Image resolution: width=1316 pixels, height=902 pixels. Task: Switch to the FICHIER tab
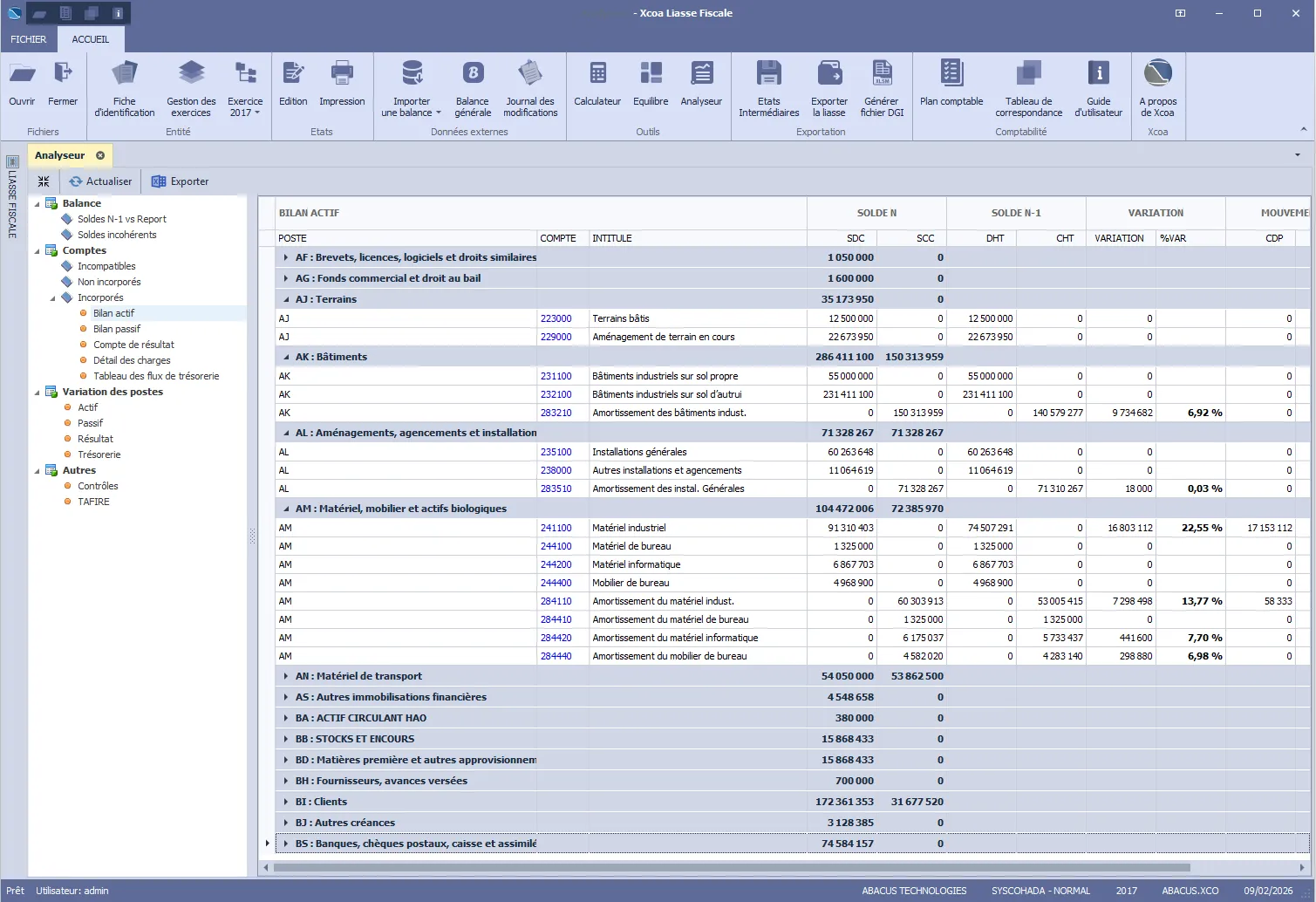coord(28,38)
